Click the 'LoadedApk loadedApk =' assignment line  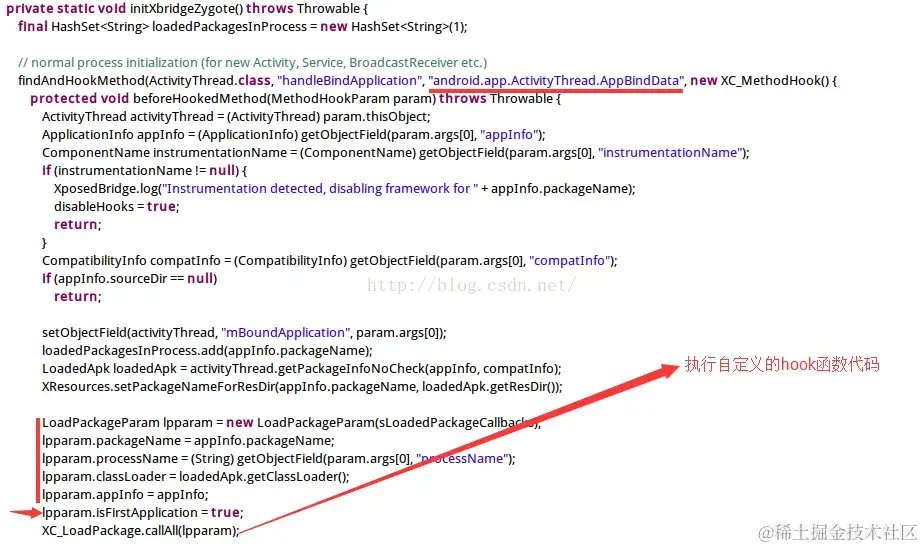[x=302, y=369]
